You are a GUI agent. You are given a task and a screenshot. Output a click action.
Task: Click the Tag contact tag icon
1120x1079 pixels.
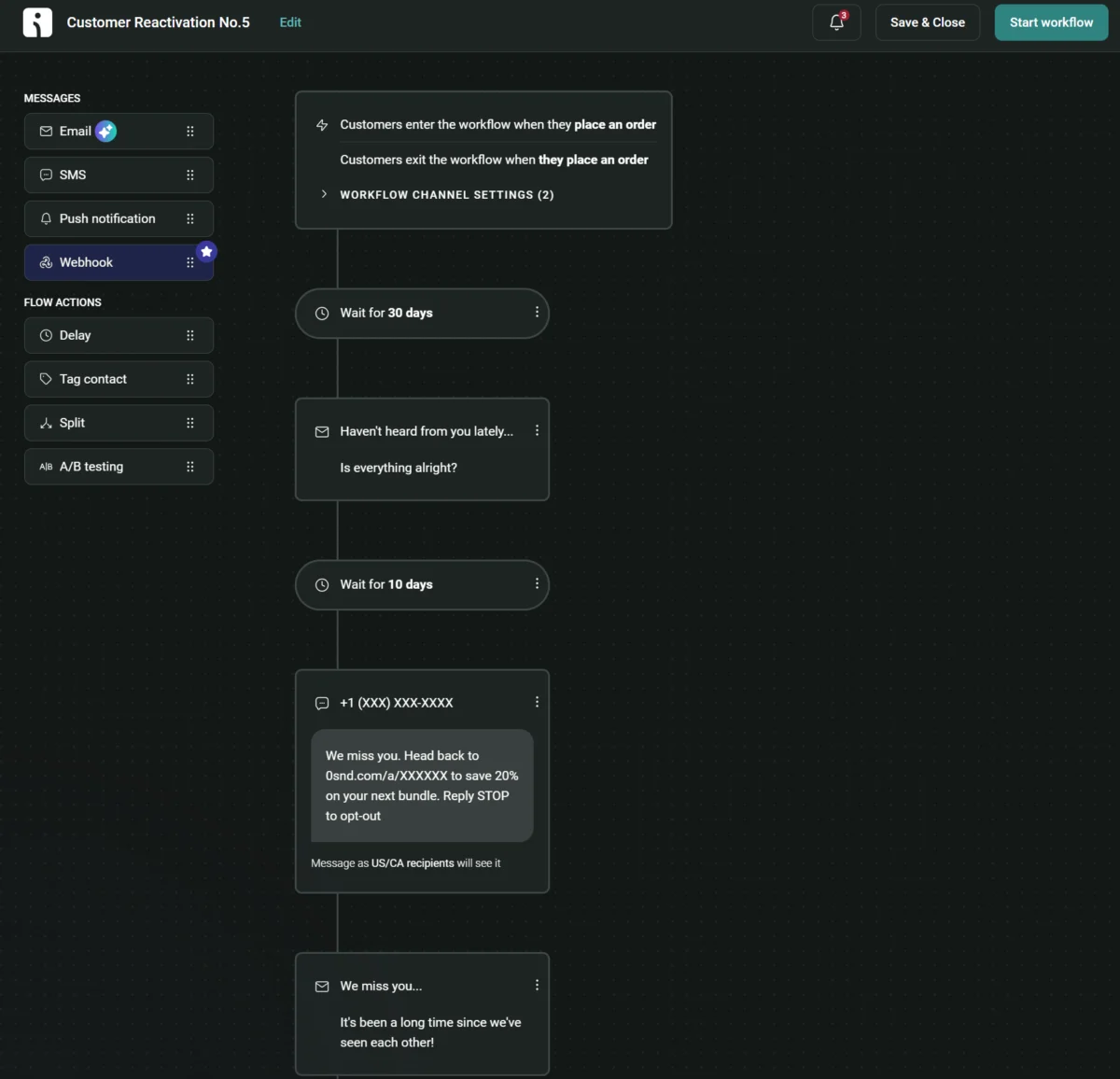(46, 379)
